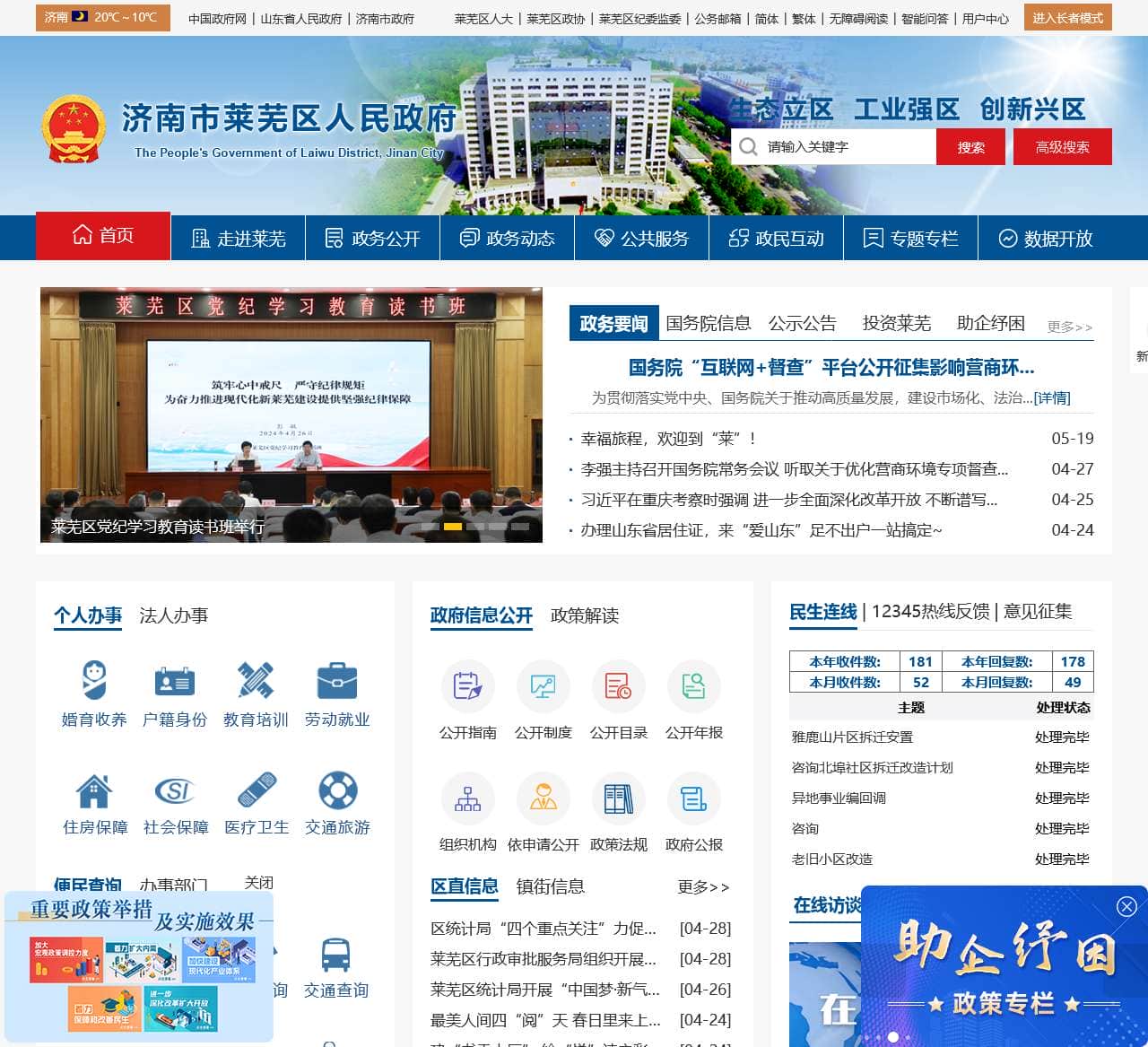Go to 首页 home tab

[x=103, y=236]
